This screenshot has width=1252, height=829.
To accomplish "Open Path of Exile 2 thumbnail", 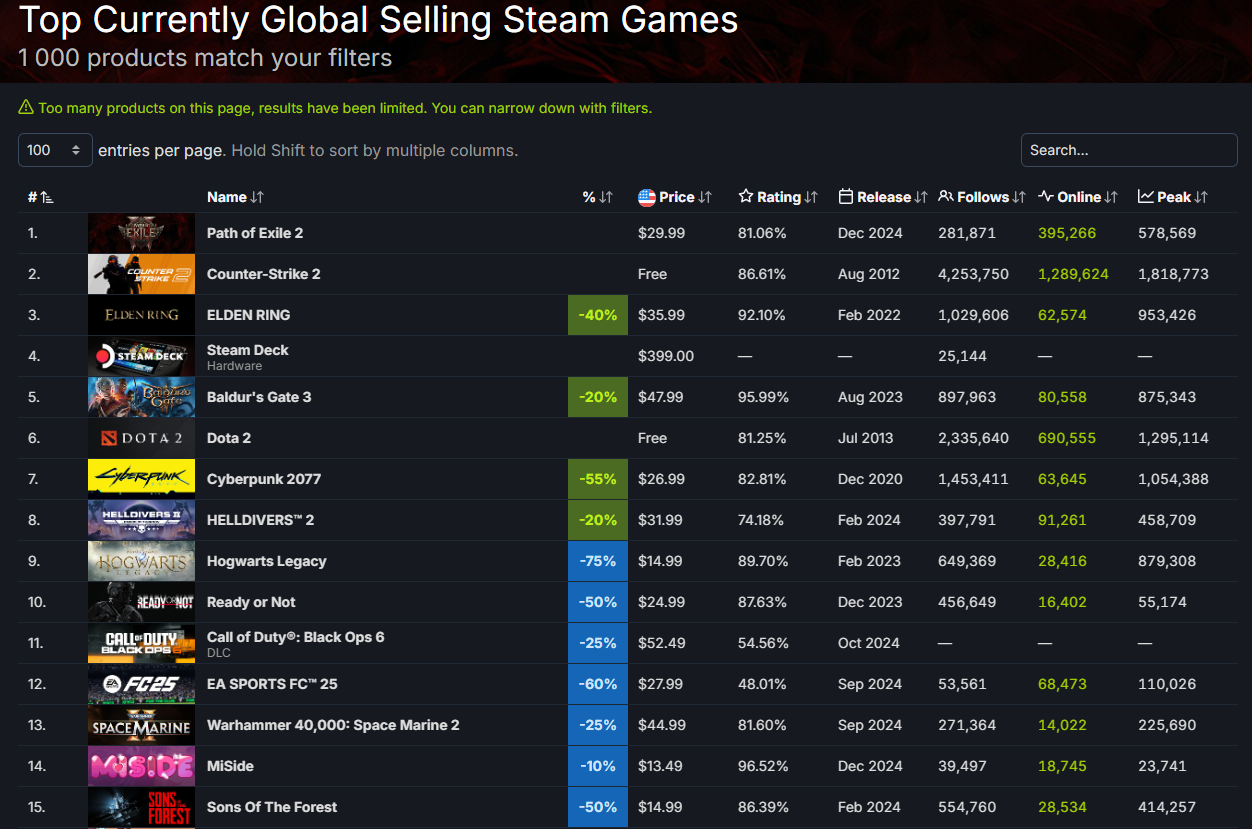I will [x=141, y=233].
